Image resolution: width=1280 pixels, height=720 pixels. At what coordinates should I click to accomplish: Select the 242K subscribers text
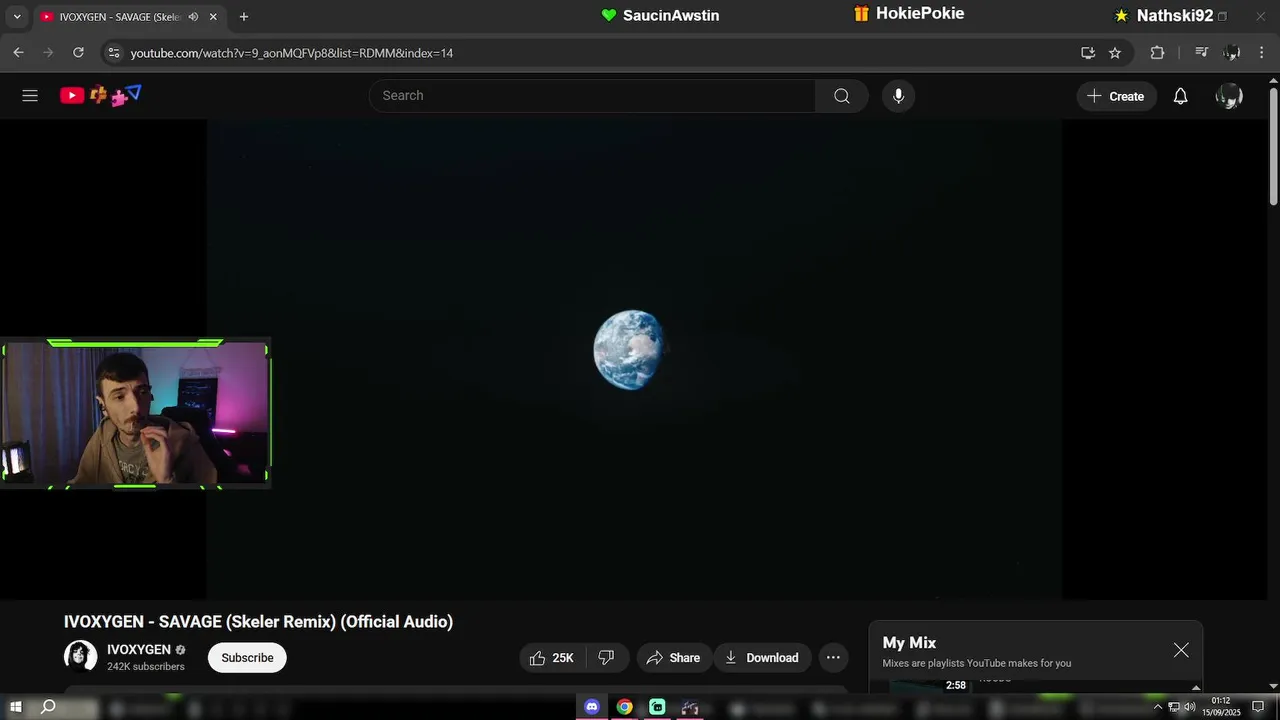(x=146, y=666)
